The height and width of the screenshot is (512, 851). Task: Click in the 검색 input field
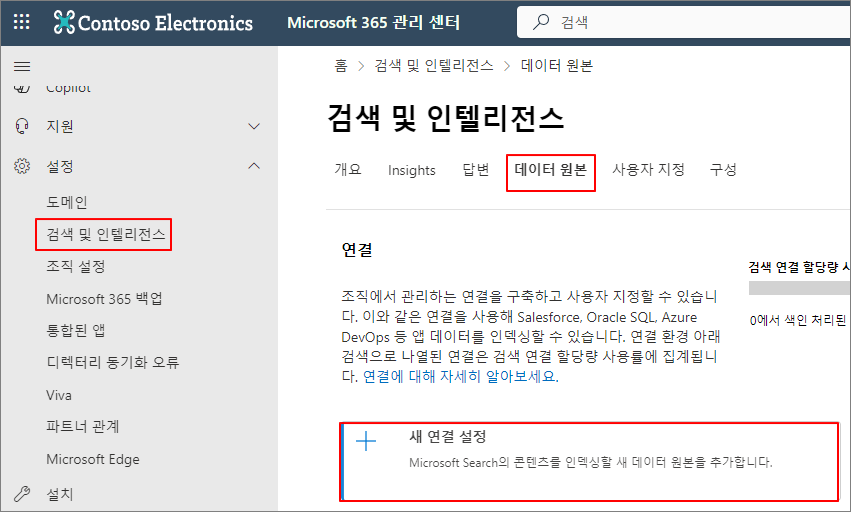(x=684, y=22)
